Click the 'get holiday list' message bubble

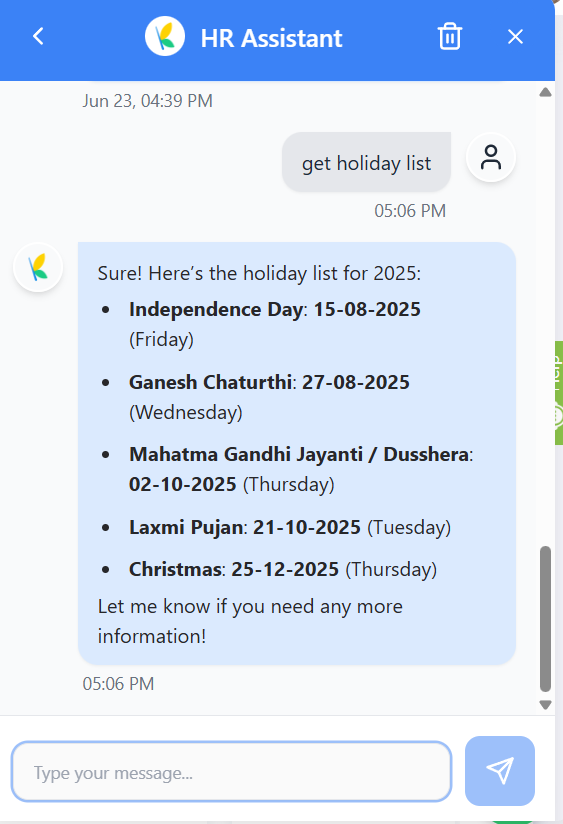(366, 162)
